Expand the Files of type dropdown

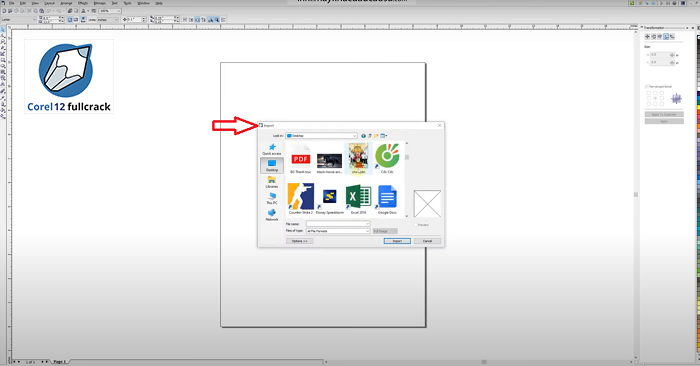(x=338, y=231)
